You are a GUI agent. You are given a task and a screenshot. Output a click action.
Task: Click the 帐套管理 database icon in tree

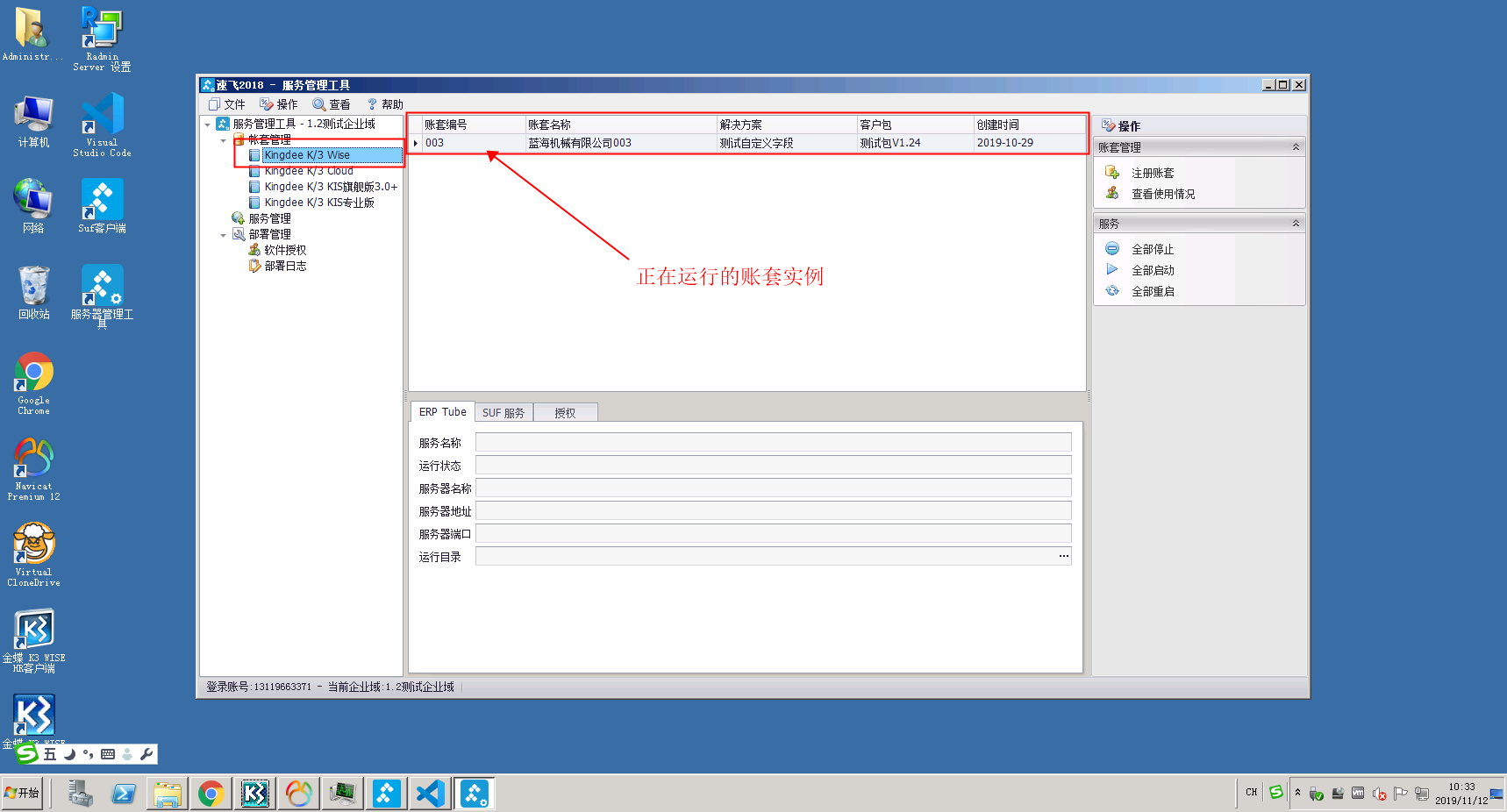(238, 139)
